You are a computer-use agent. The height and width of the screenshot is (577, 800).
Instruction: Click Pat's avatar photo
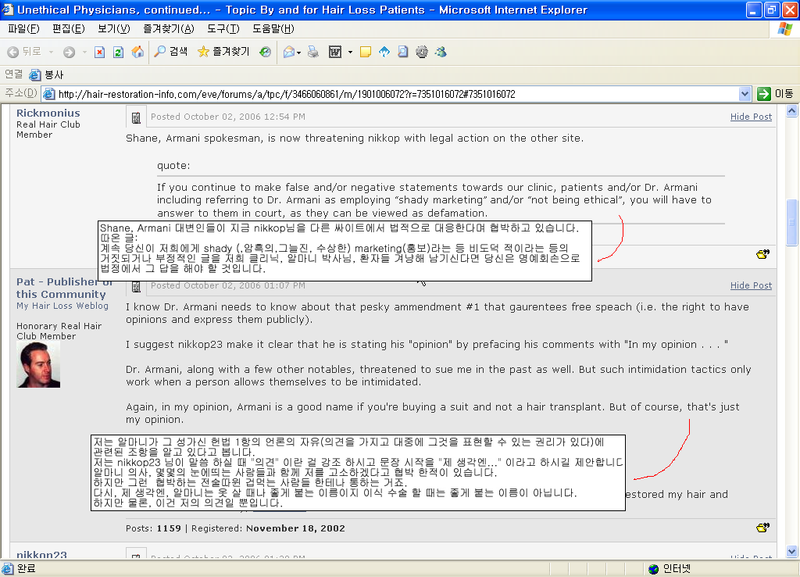[38, 365]
